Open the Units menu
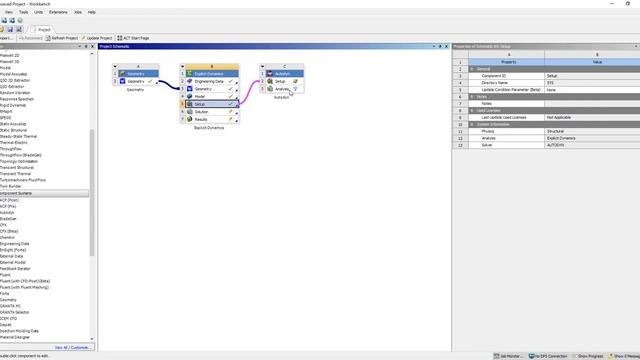 point(38,12)
